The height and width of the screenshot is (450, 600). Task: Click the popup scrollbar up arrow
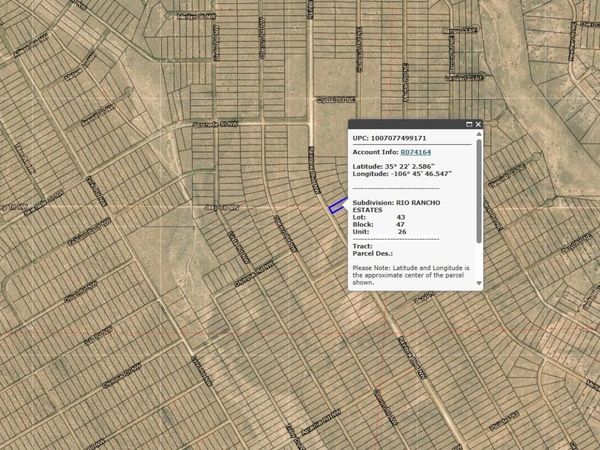(479, 134)
